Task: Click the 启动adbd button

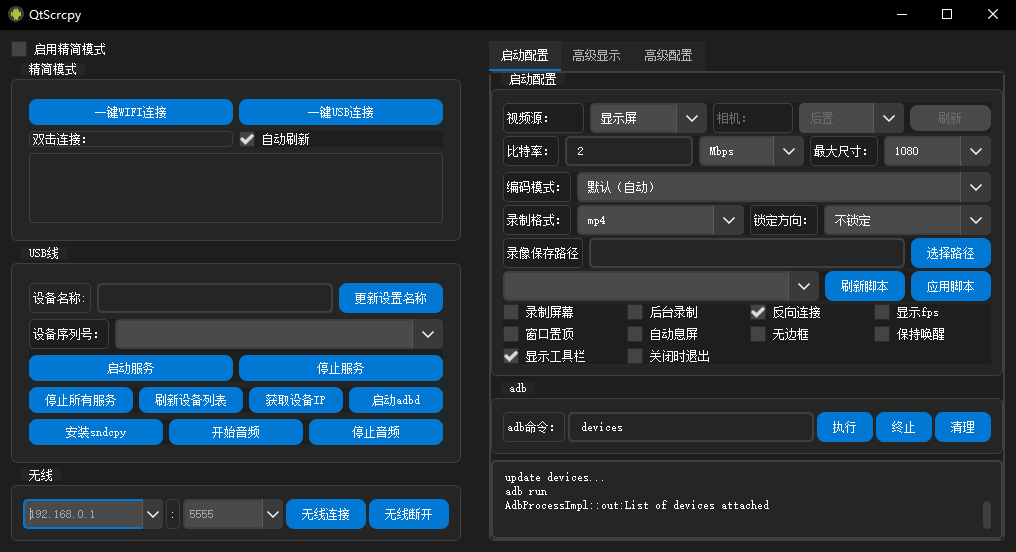Action: click(396, 400)
